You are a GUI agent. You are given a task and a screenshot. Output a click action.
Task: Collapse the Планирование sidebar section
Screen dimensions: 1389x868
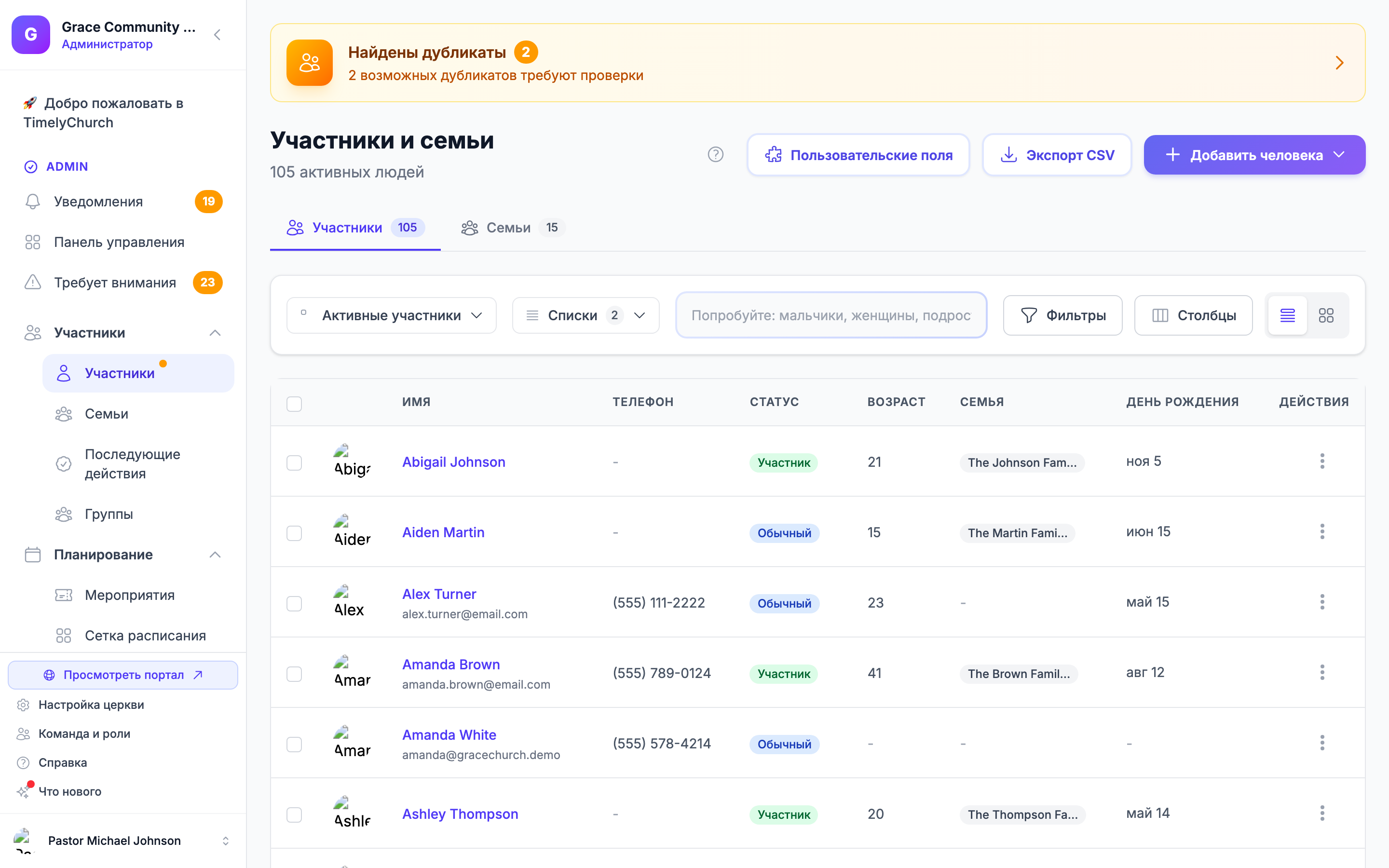215,555
